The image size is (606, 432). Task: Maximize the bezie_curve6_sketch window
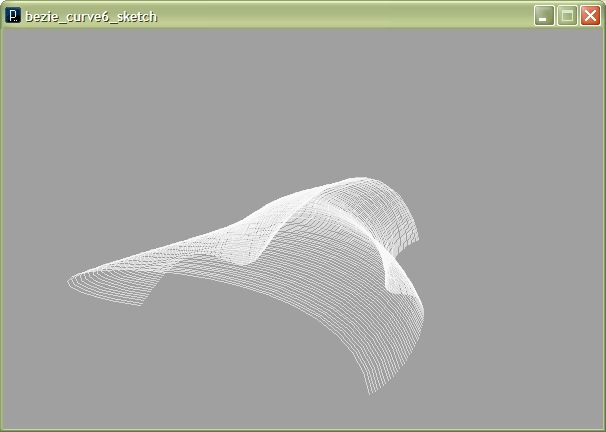(567, 16)
